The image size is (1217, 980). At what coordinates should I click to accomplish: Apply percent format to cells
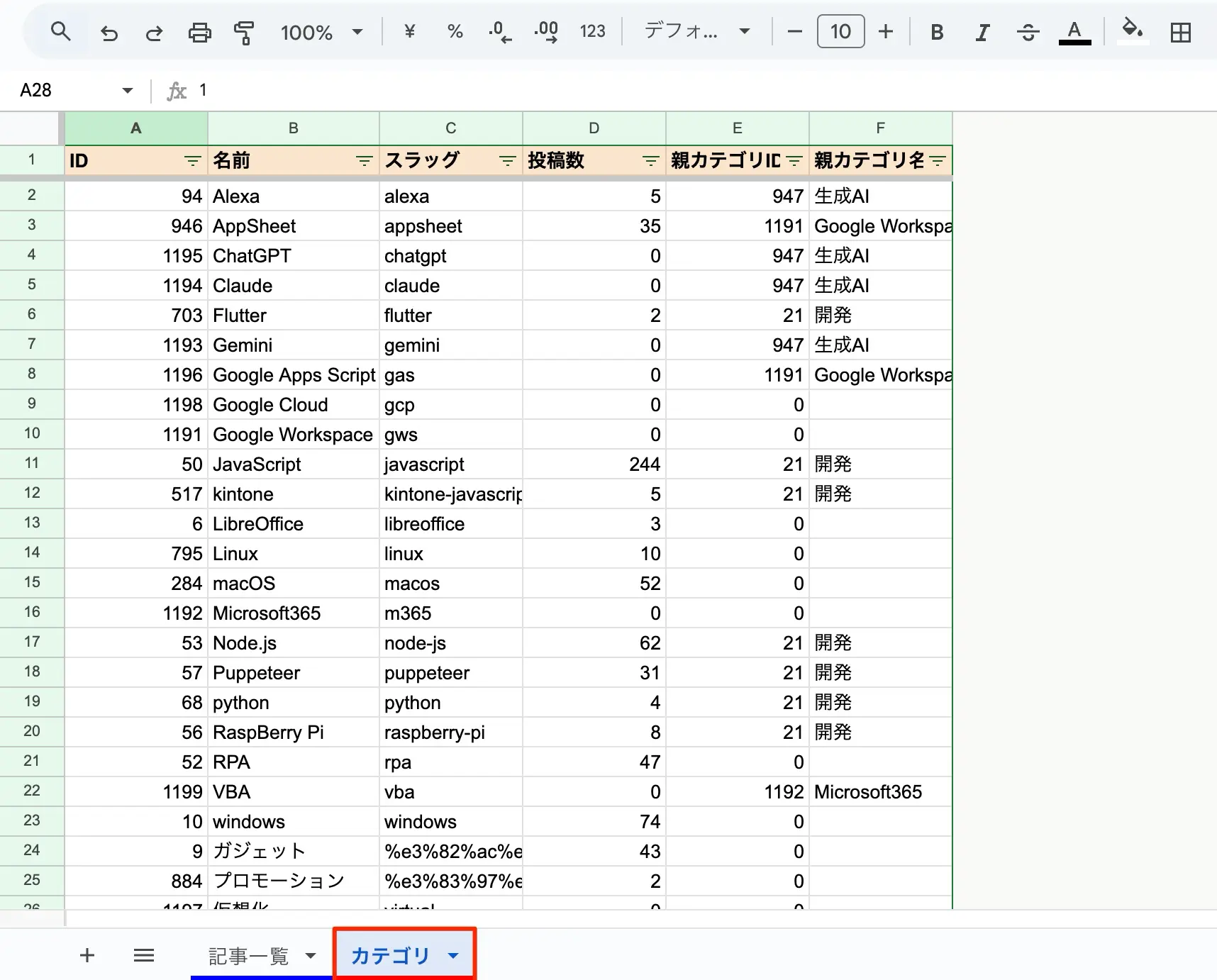(x=455, y=32)
